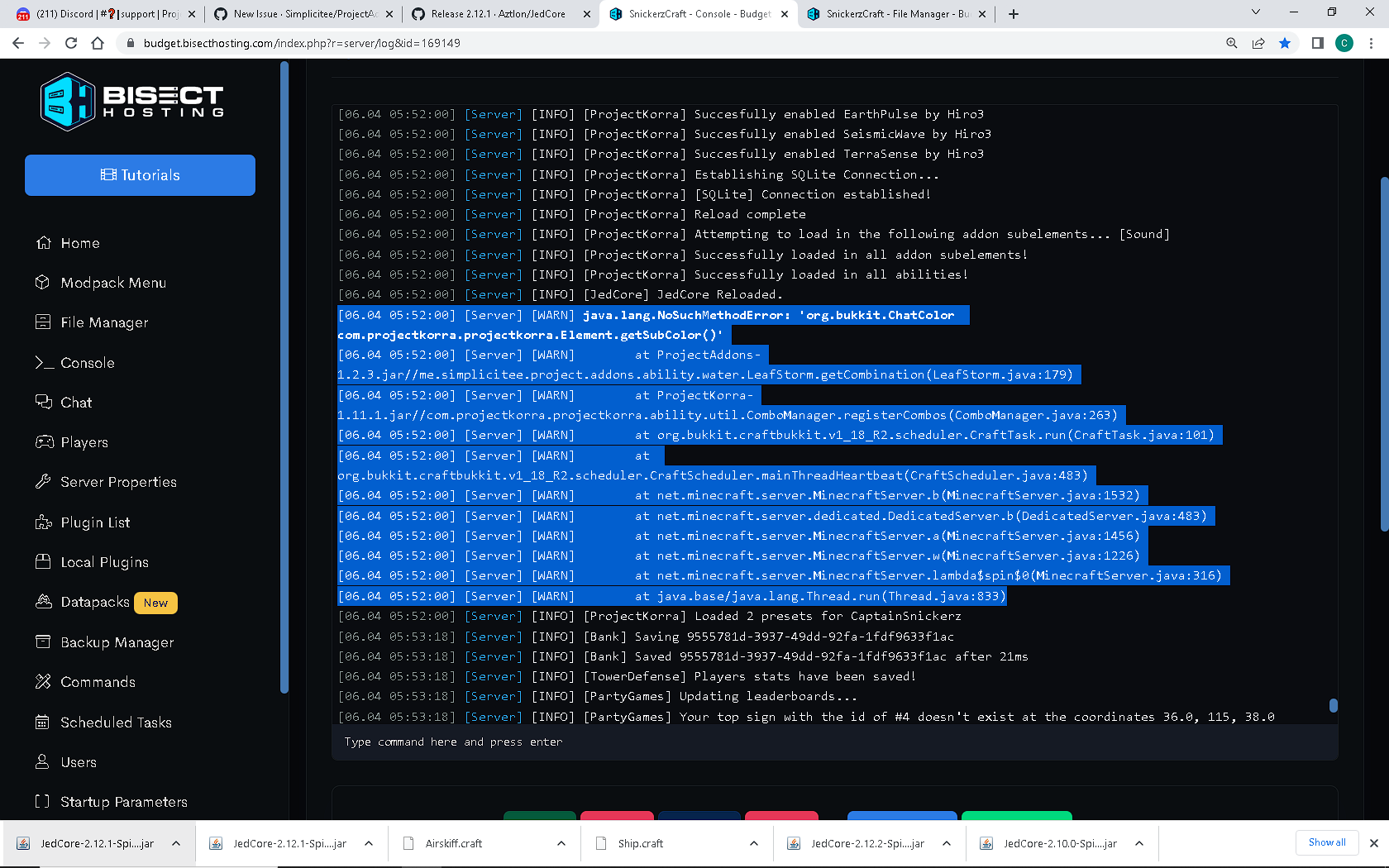This screenshot has width=1389, height=868.
Task: Click the share page icon in address bar
Action: point(1258,43)
